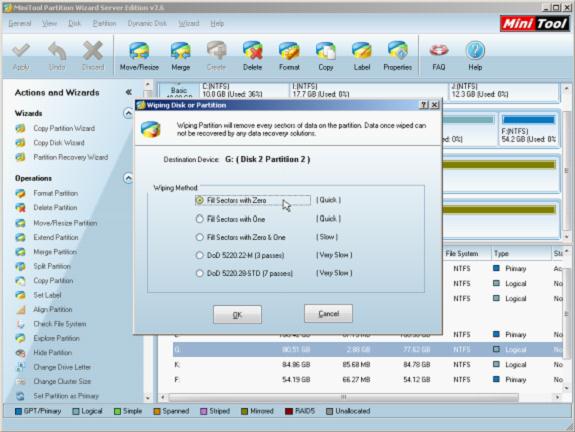Select the Move/Resize toolbar tool
This screenshot has height=432, width=575.
139,56
